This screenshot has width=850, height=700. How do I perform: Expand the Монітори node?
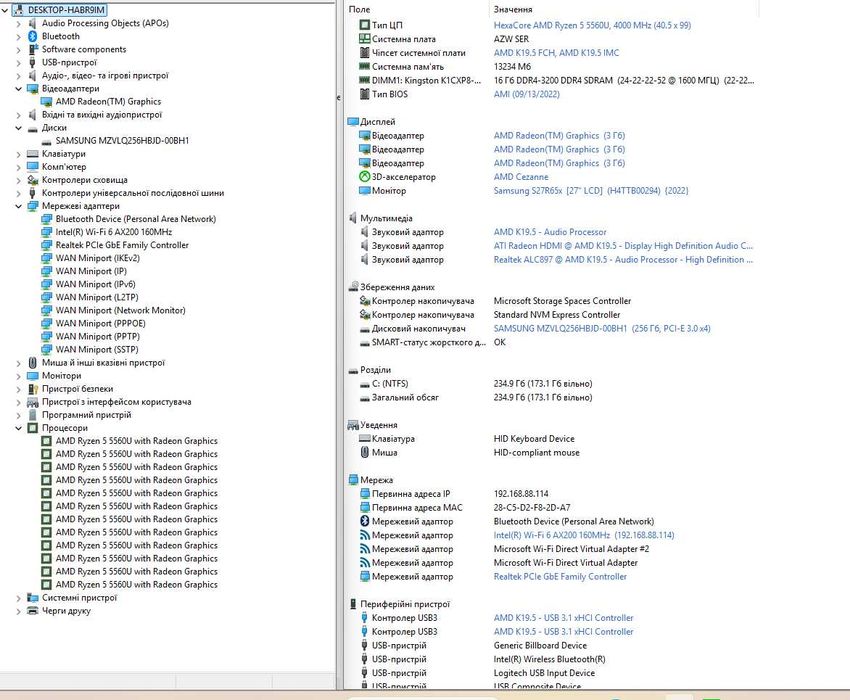(18, 376)
